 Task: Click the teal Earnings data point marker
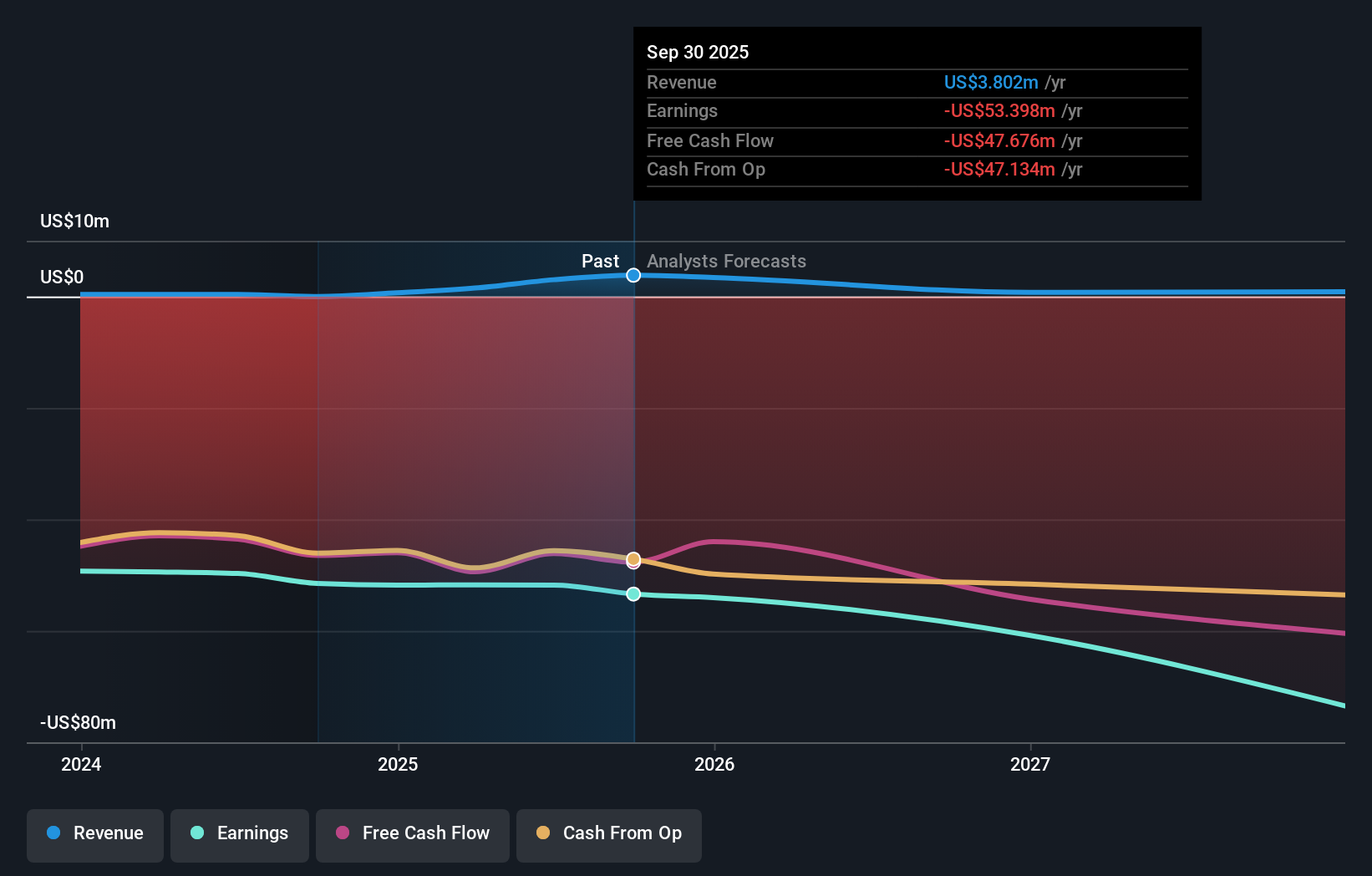tap(633, 593)
